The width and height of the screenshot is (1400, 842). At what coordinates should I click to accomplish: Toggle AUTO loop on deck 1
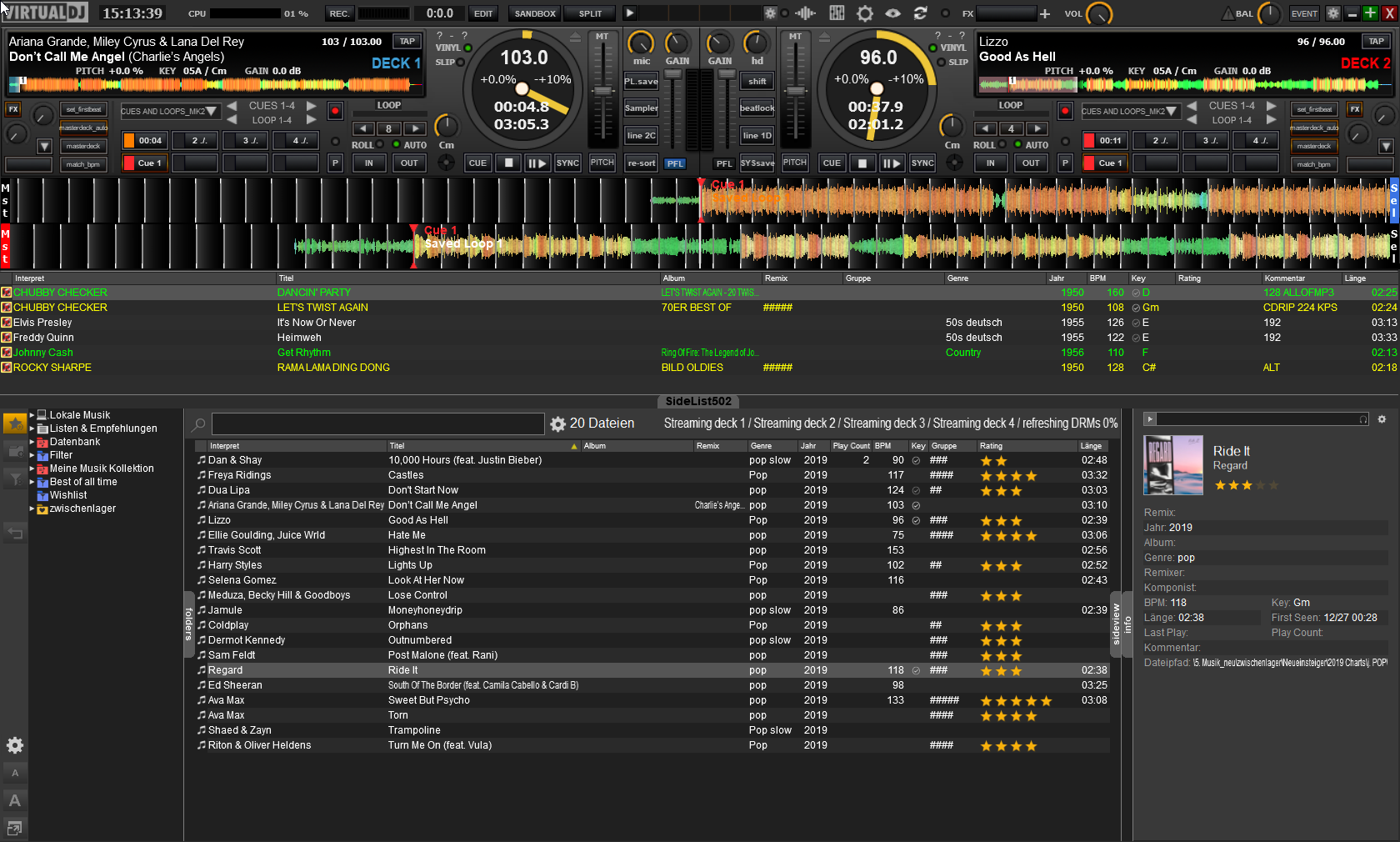click(x=396, y=144)
